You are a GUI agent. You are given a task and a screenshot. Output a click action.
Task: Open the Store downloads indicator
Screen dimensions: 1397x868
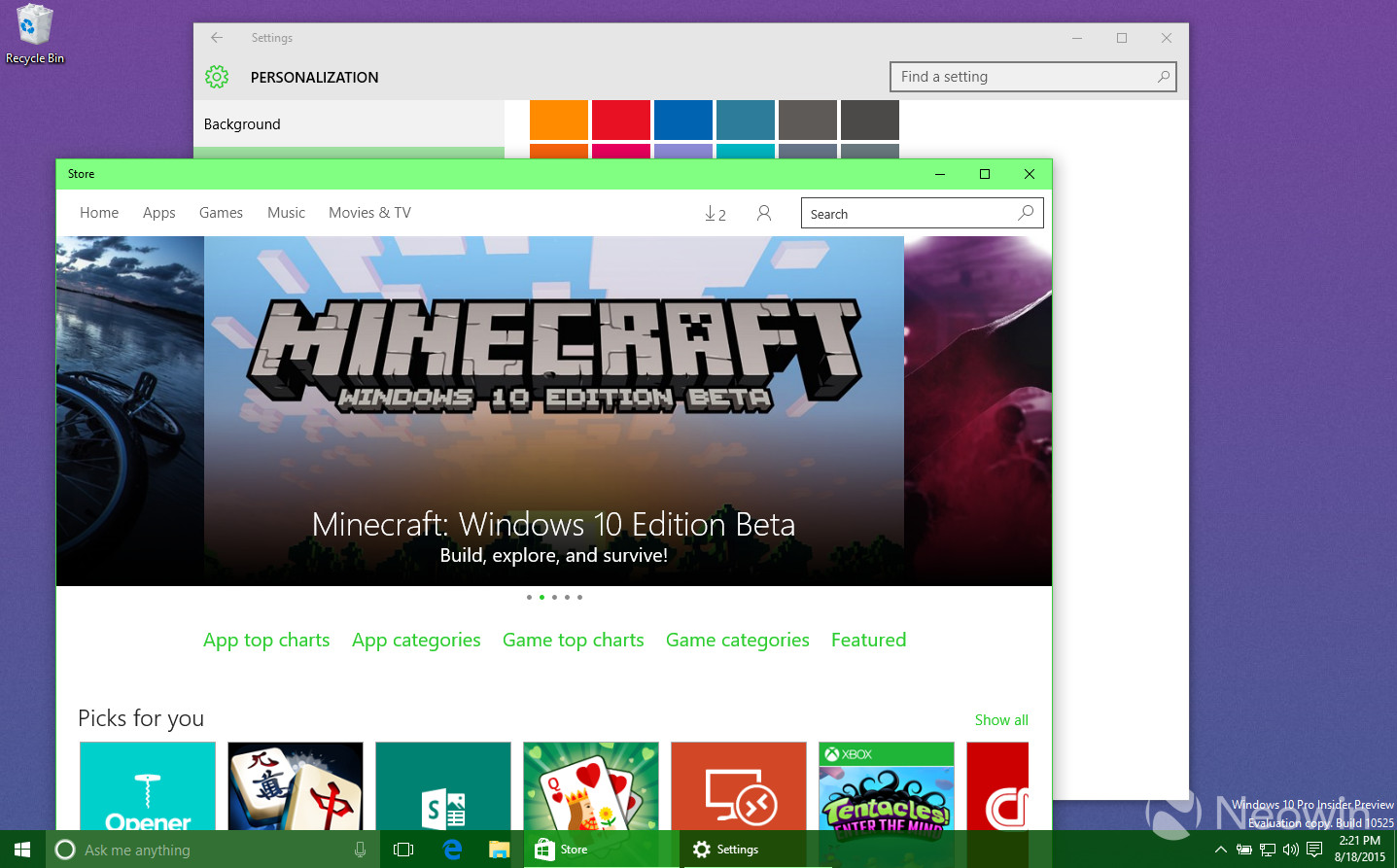(716, 214)
